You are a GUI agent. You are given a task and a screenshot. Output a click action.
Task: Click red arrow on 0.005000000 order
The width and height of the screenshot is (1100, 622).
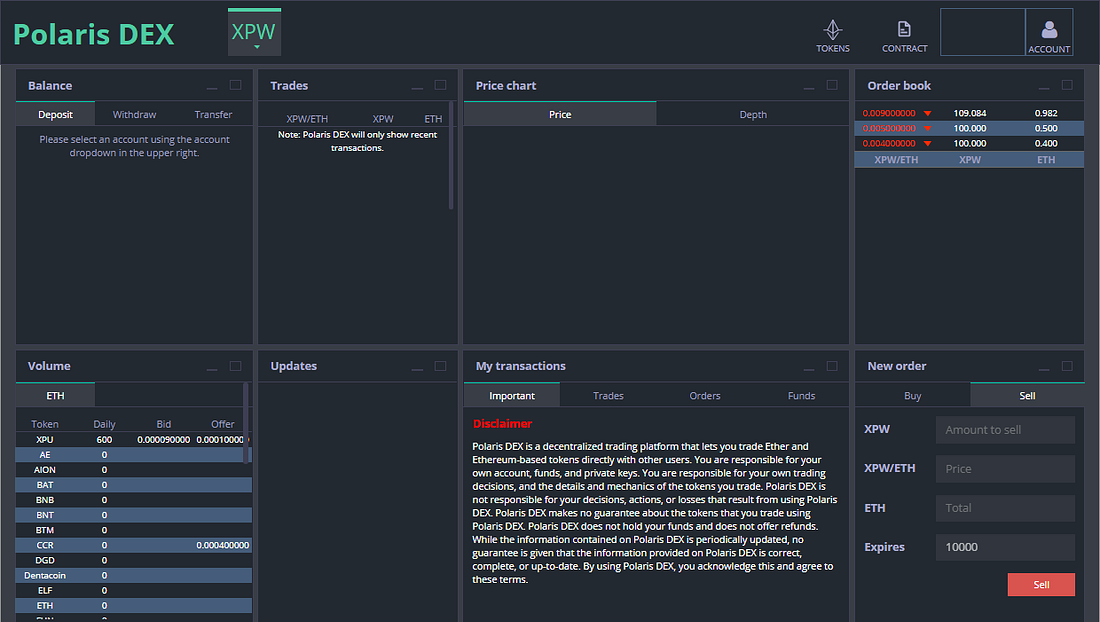pyautogui.click(x=927, y=128)
